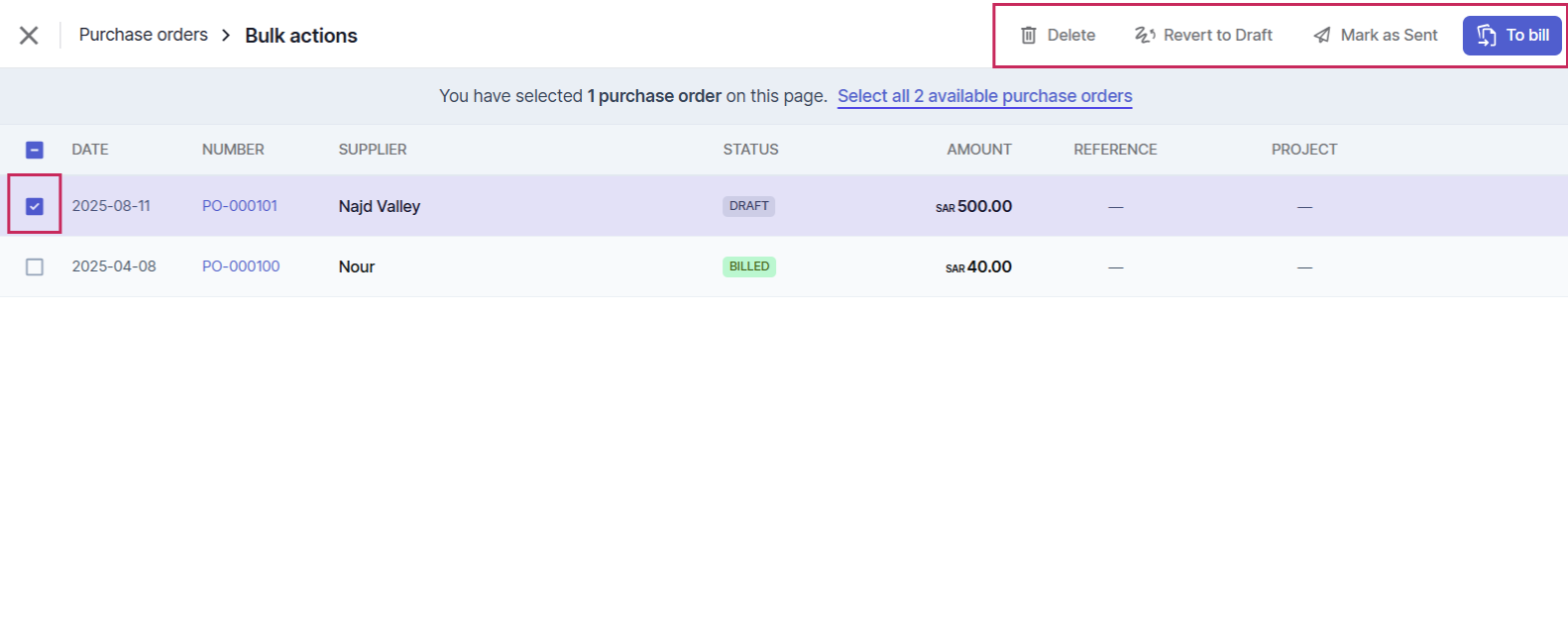Click the Bulk actions title
Image resolution: width=1568 pixels, height=636 pixels.
pyautogui.click(x=301, y=36)
